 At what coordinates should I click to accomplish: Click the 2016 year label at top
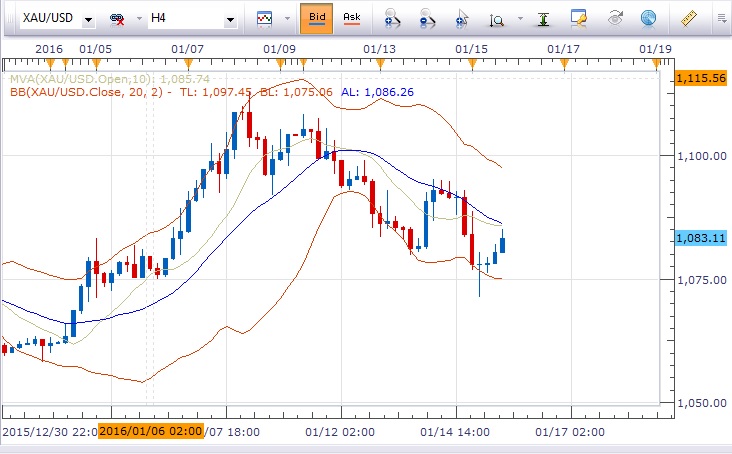tap(49, 49)
